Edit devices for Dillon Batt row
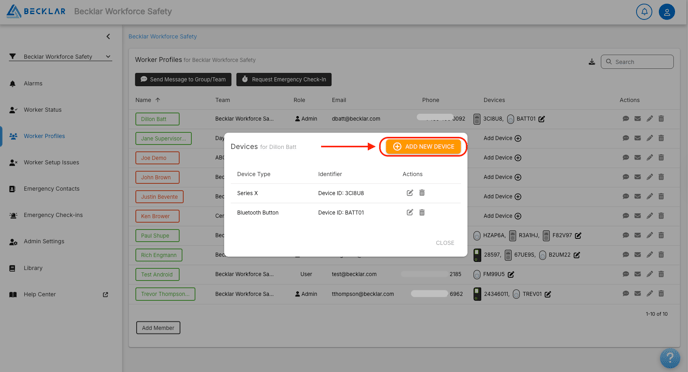688x372 pixels. pos(541,119)
